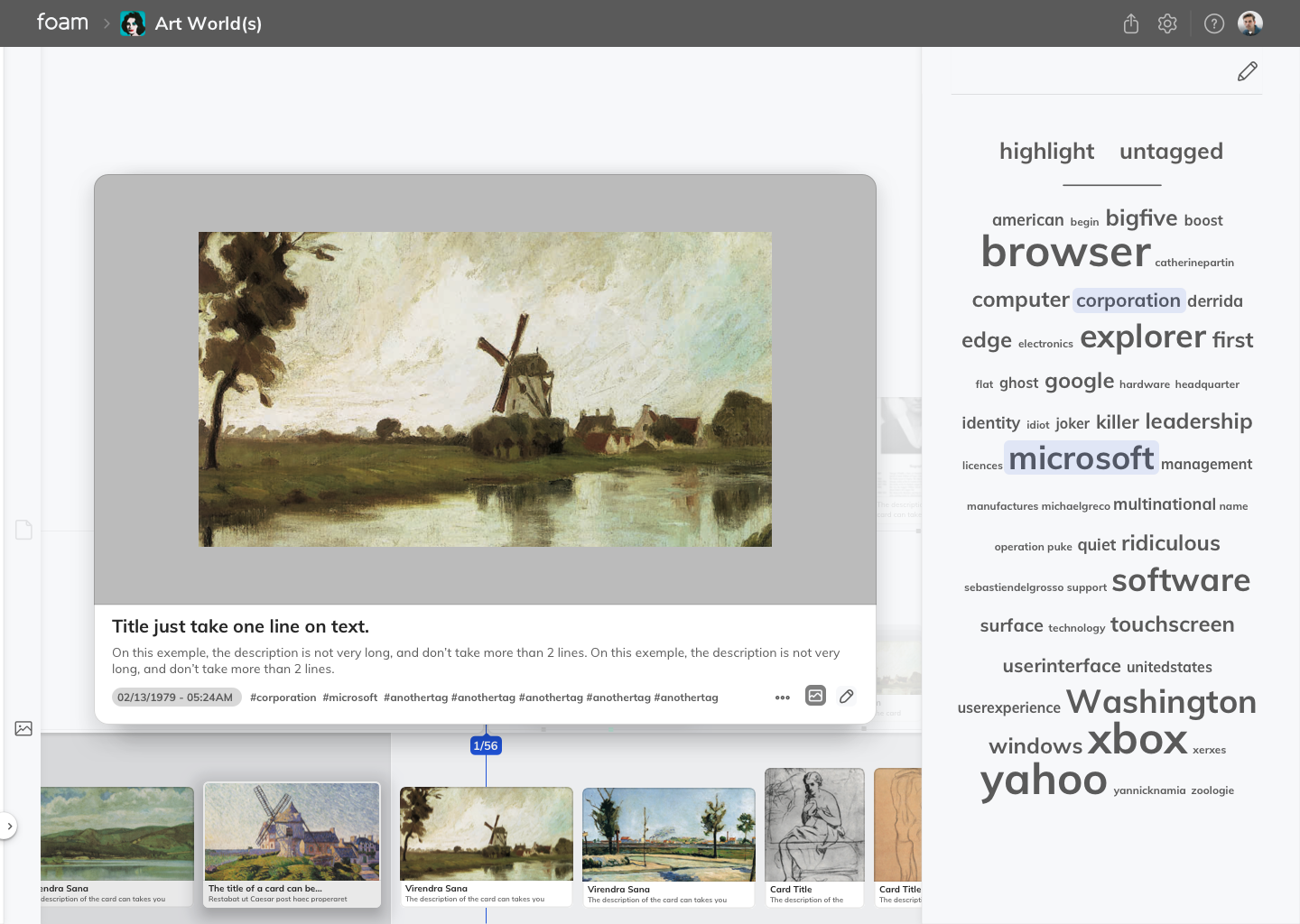
Task: Select the identity tag
Action: click(991, 422)
